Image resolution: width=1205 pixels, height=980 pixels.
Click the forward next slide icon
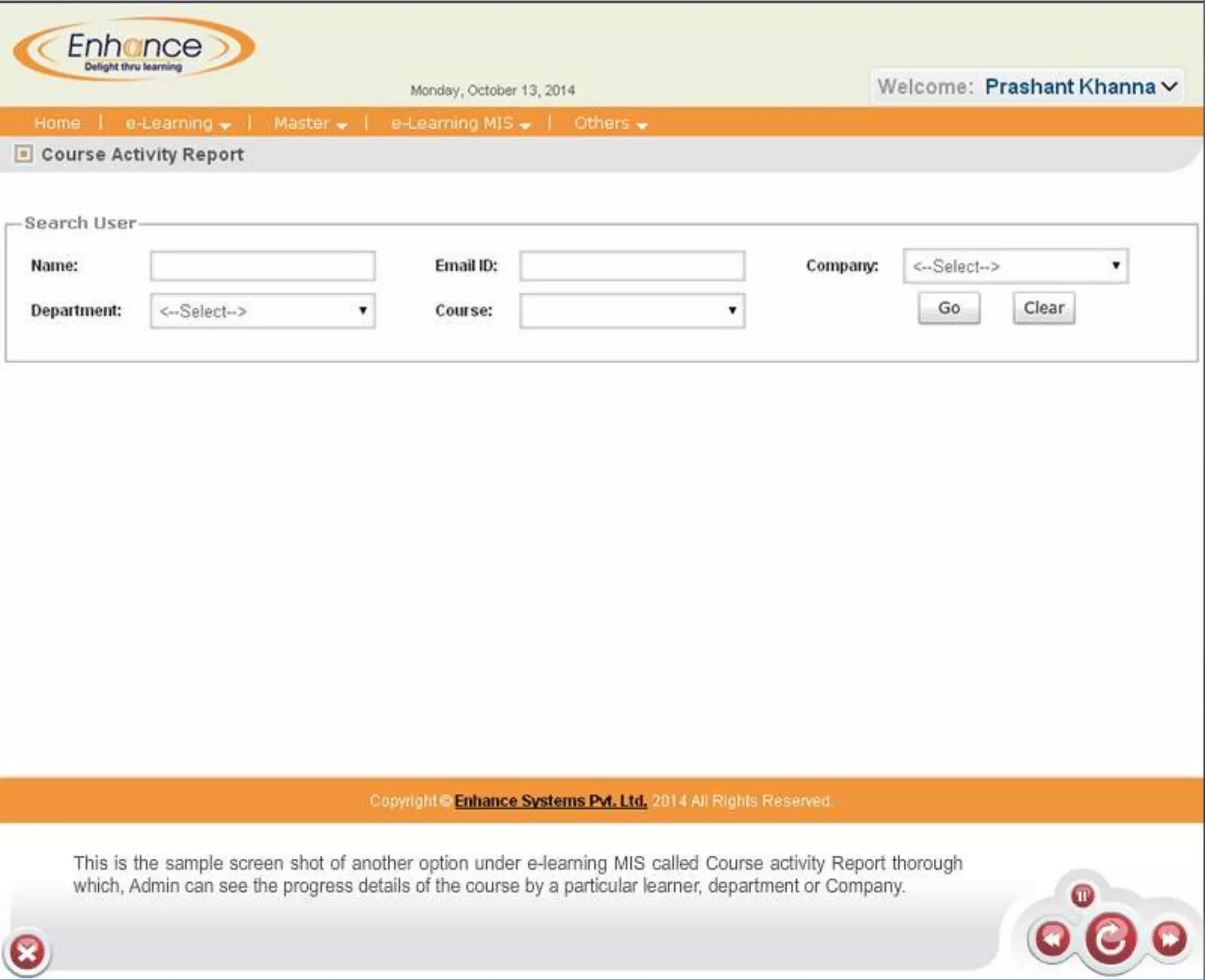click(x=1169, y=938)
